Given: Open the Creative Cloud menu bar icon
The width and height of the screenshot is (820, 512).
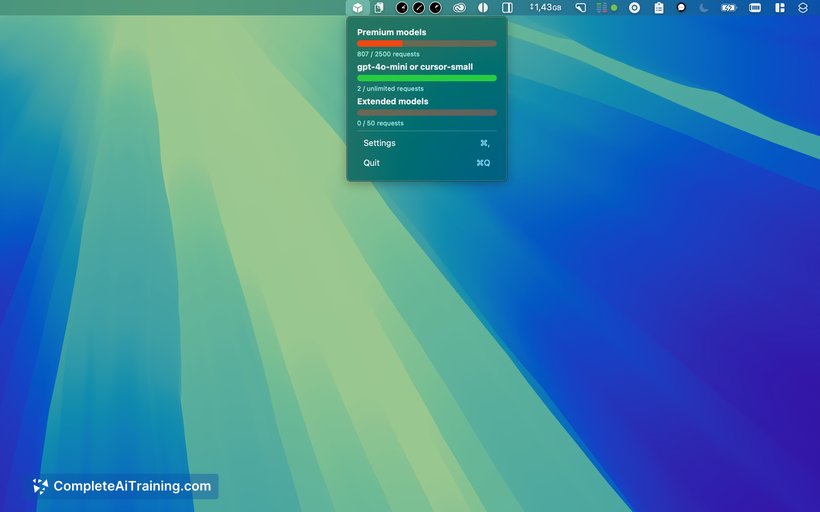Looking at the screenshot, I should coord(459,8).
